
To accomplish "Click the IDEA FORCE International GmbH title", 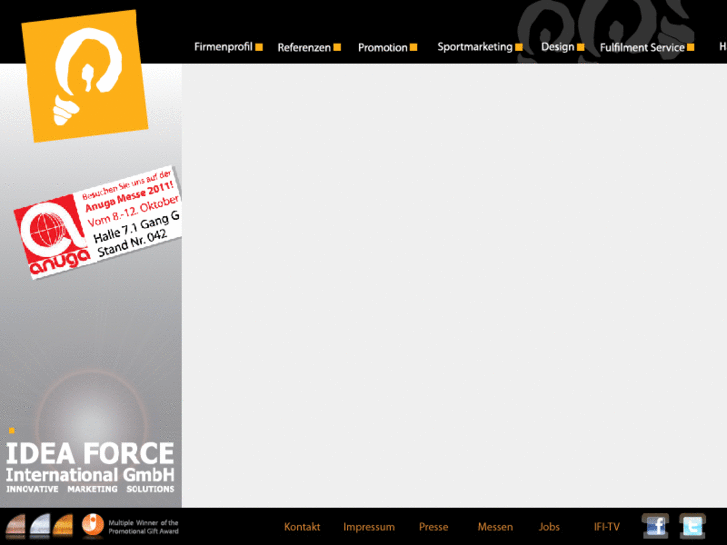I will pos(90,462).
